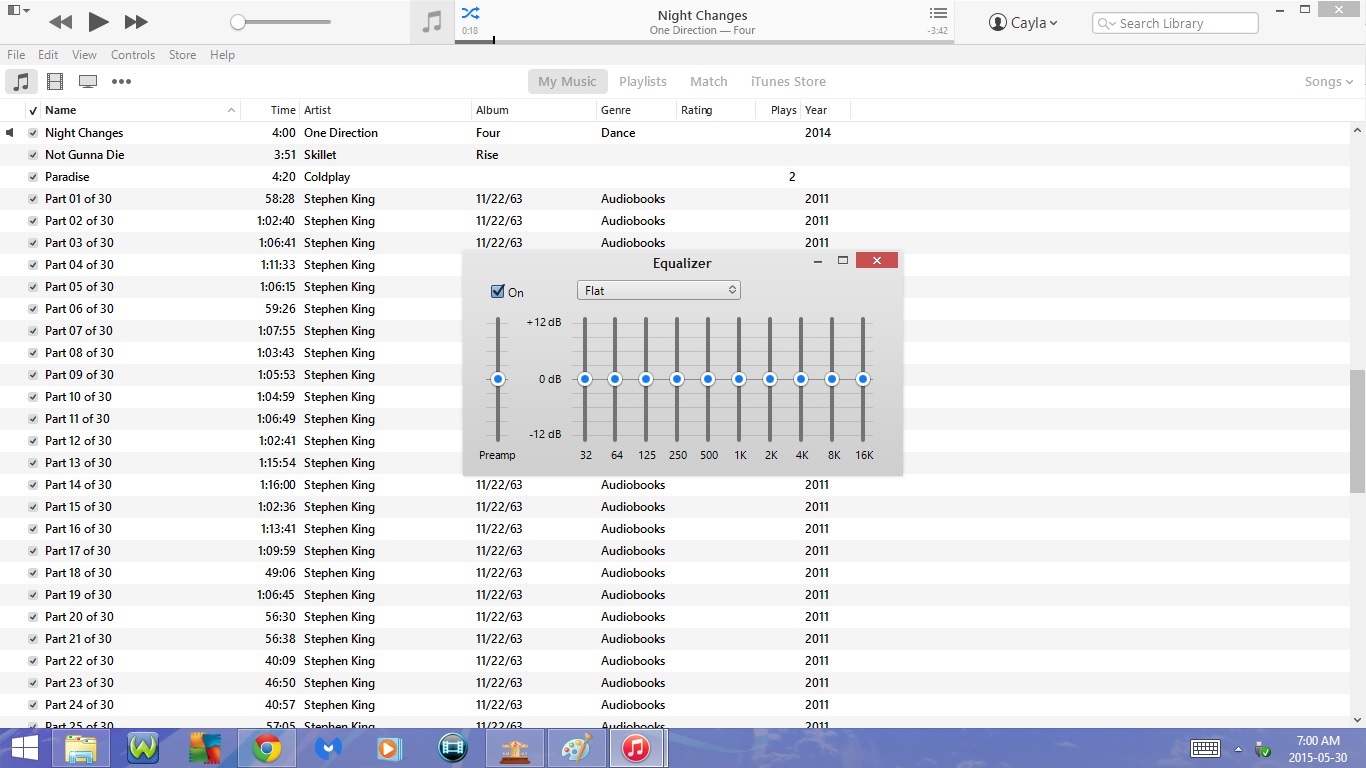The image size is (1366, 768).
Task: Switch to the Playlists tab
Action: (643, 82)
